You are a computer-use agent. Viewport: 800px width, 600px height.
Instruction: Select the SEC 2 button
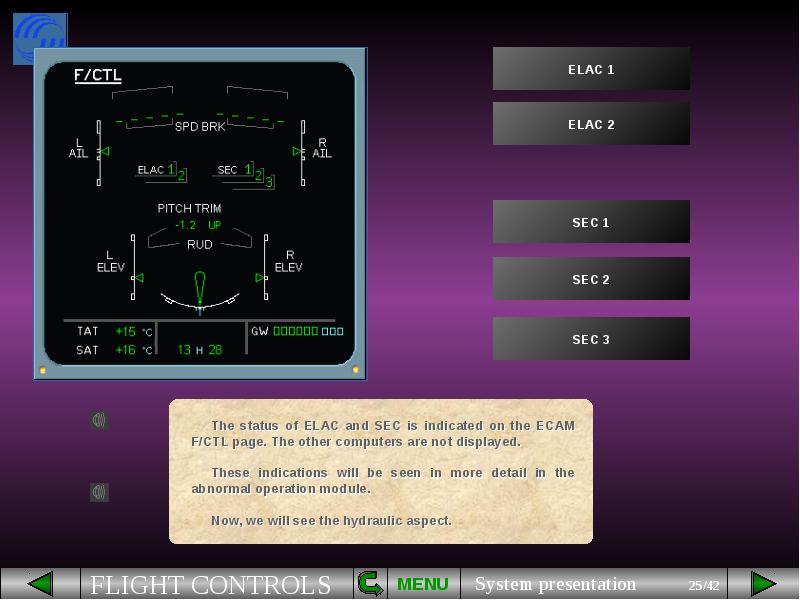591,279
